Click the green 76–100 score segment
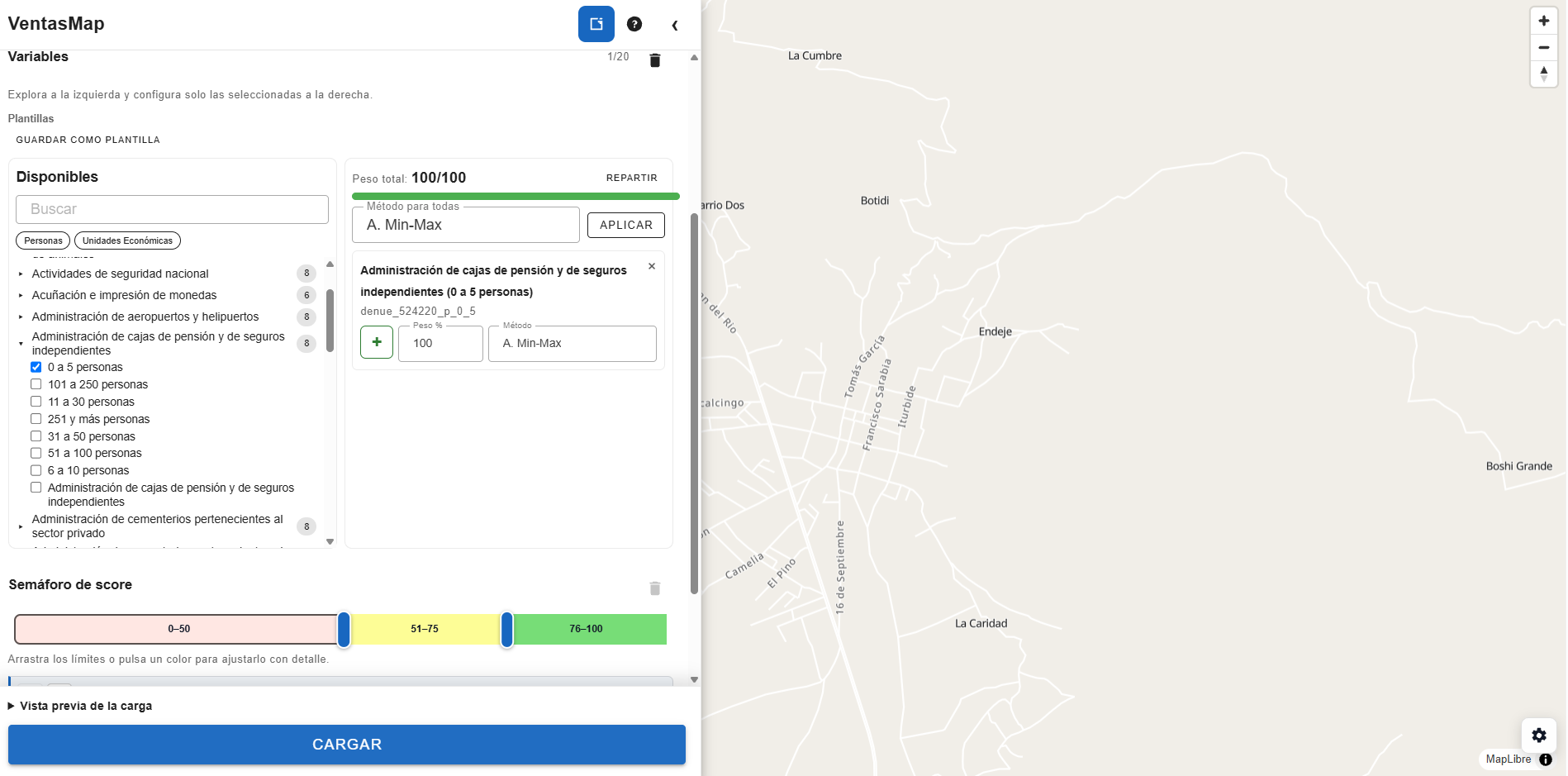The width and height of the screenshot is (1568, 776). (589, 629)
